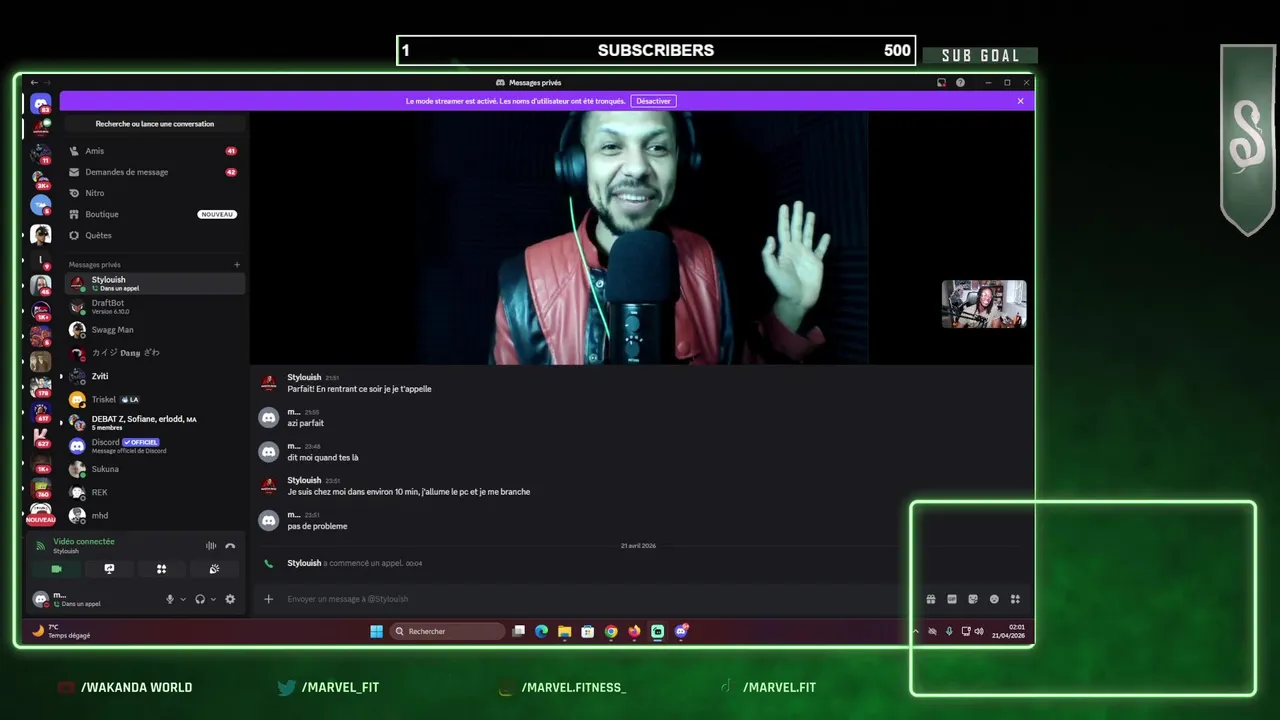Open Firefox from taskbar
The image size is (1280, 720).
[x=634, y=631]
